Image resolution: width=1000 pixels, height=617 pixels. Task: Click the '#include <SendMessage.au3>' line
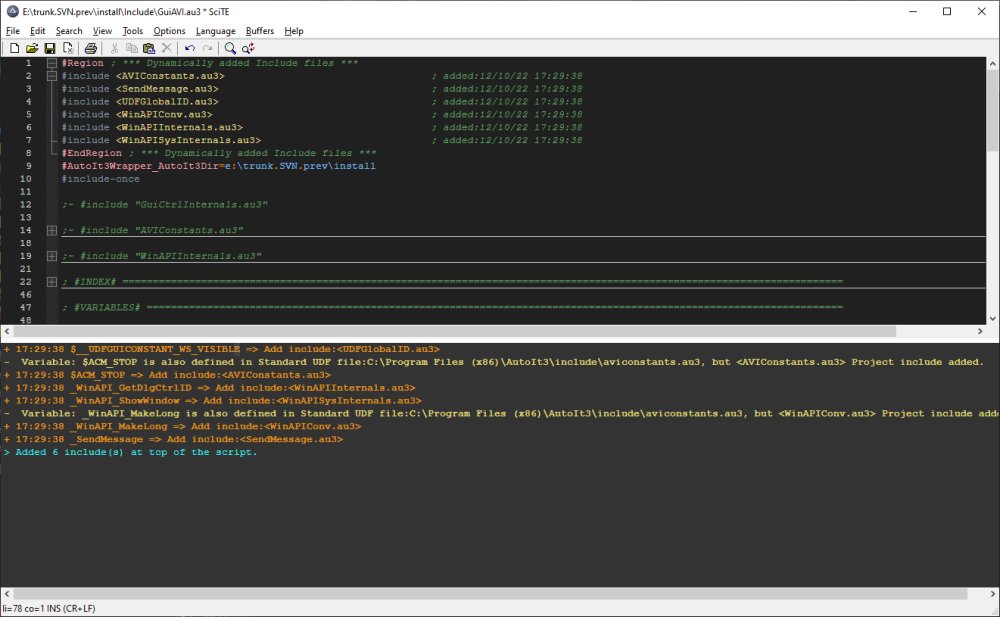tap(140, 89)
